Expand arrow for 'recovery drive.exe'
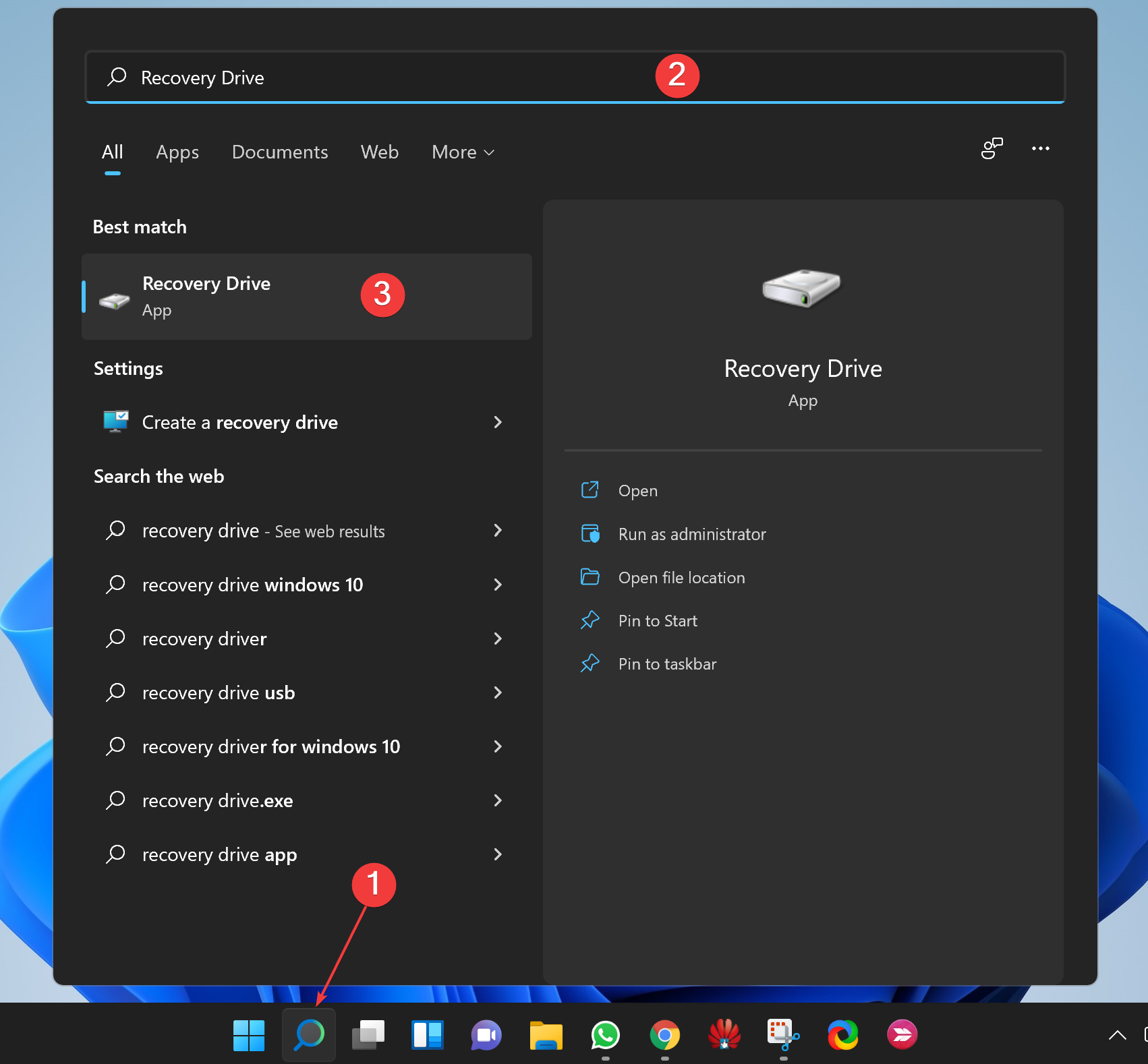The image size is (1148, 1064). click(x=498, y=800)
